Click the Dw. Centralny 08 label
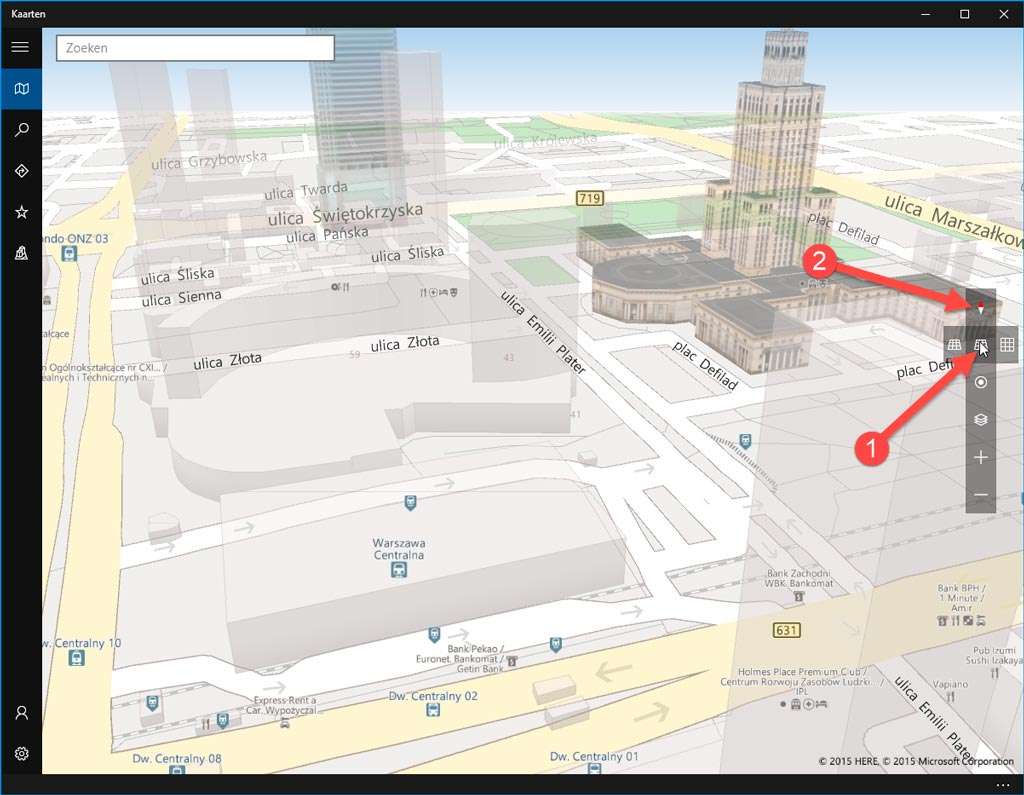The width and height of the screenshot is (1024, 795). [177, 758]
